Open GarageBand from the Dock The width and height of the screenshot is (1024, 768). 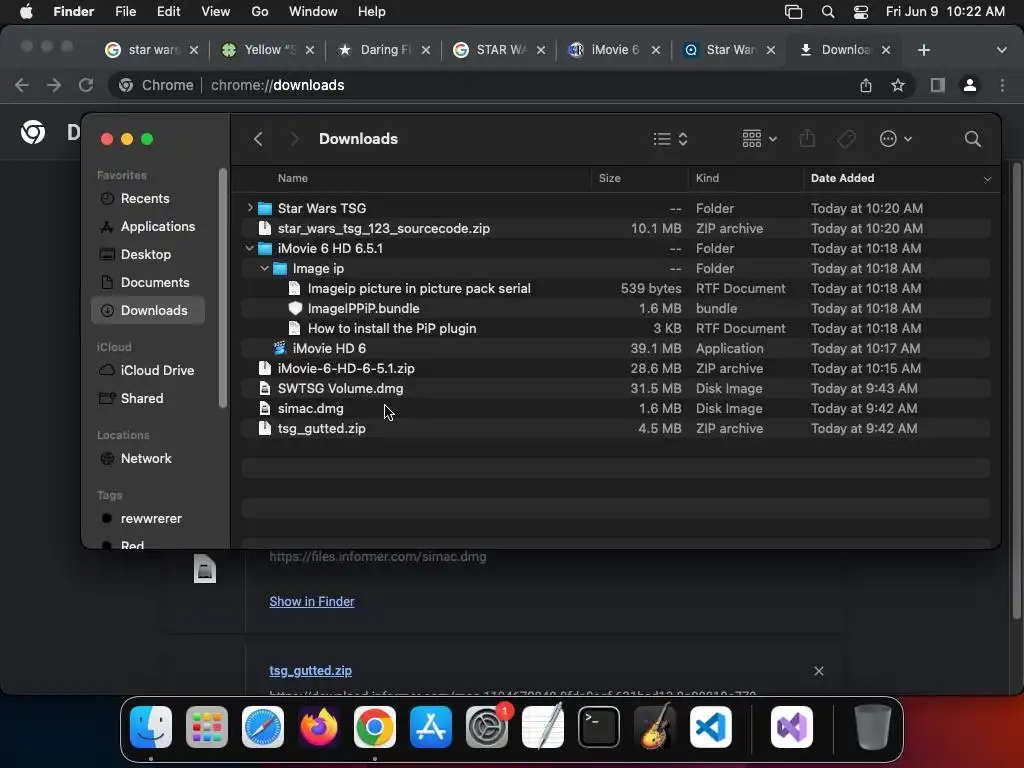[x=655, y=727]
